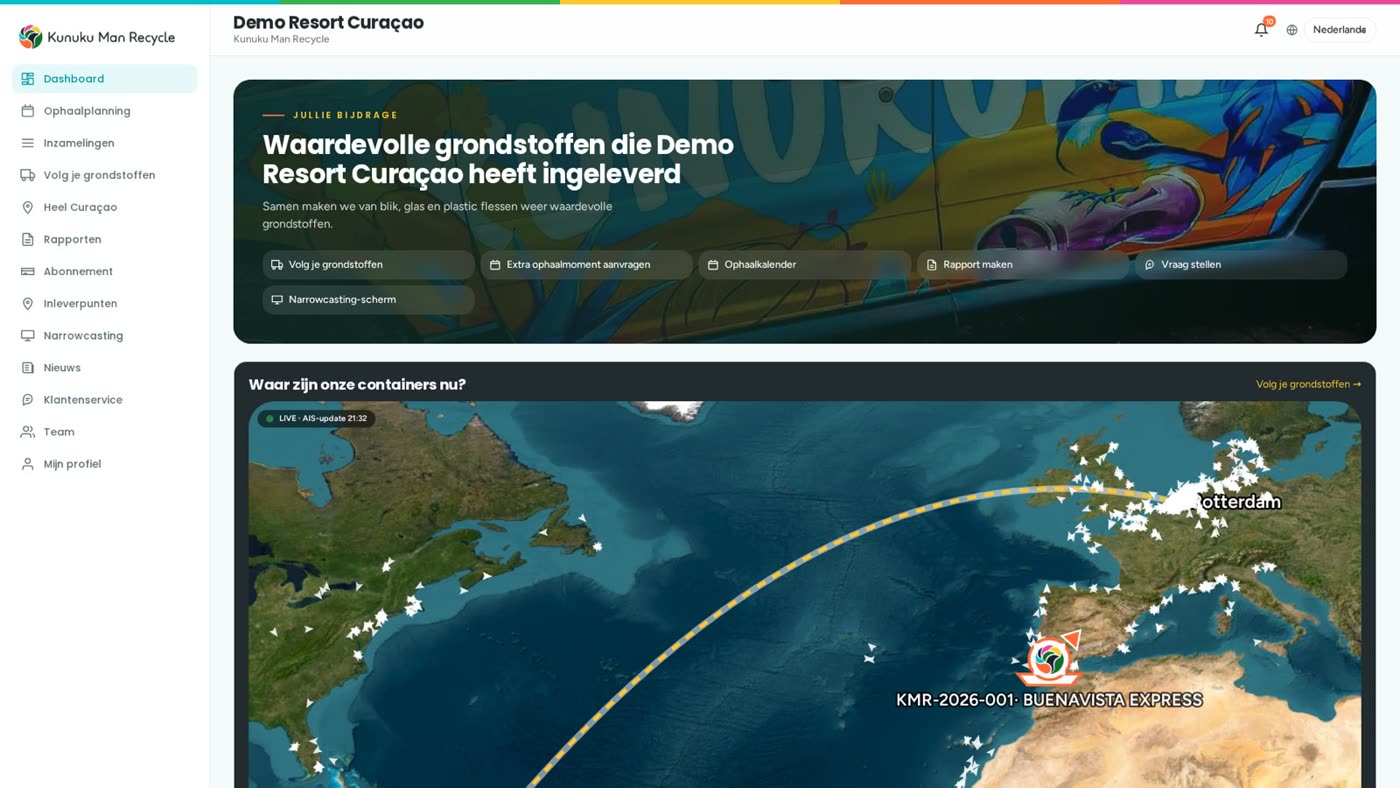Open the Ophaalkalender button
This screenshot has width=1400, height=788.
(x=804, y=265)
